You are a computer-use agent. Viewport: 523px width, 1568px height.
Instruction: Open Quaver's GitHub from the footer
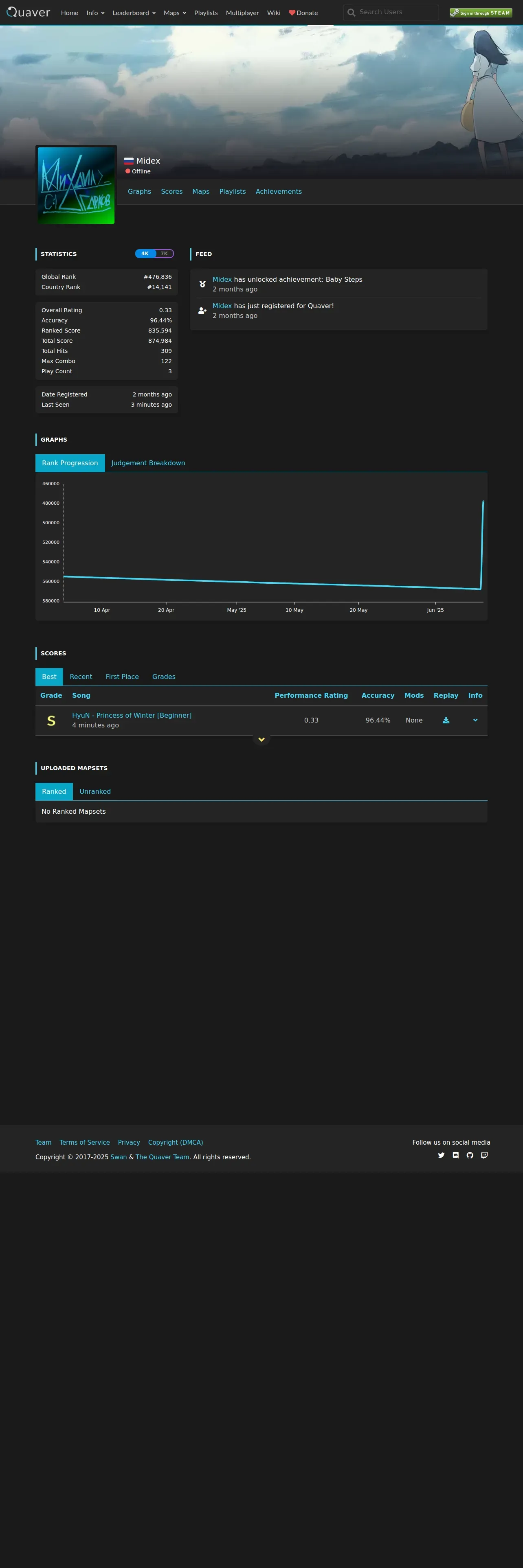tap(470, 1155)
